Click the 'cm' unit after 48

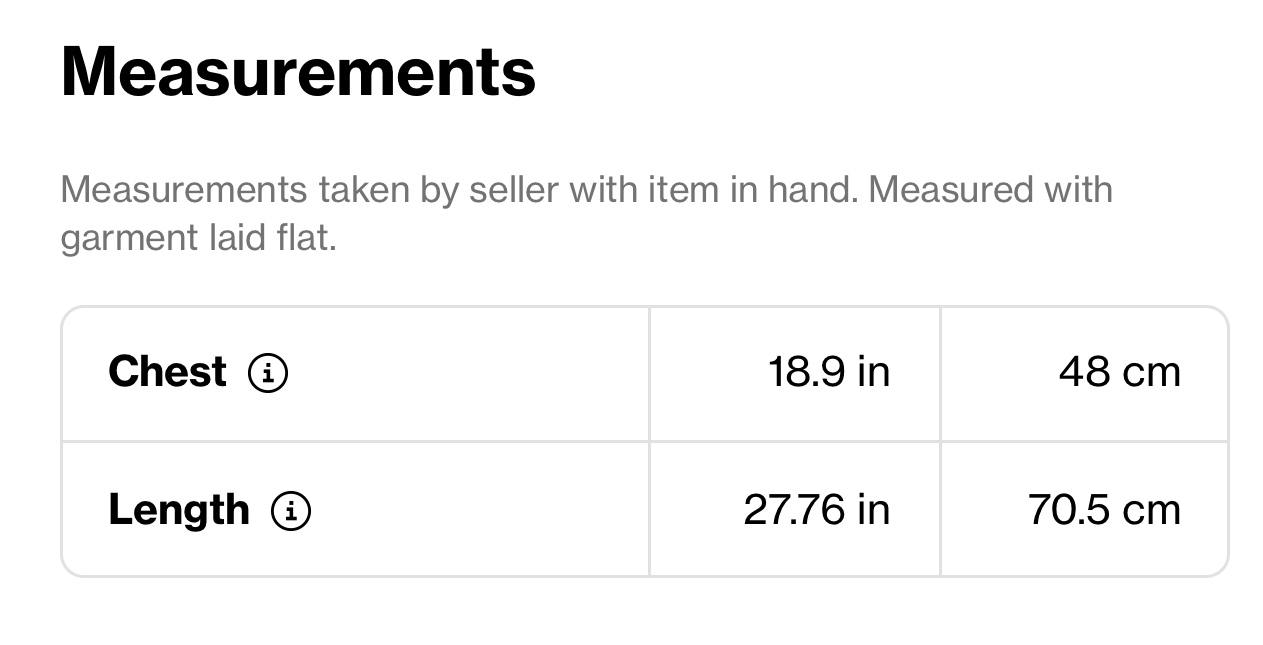tap(1152, 374)
